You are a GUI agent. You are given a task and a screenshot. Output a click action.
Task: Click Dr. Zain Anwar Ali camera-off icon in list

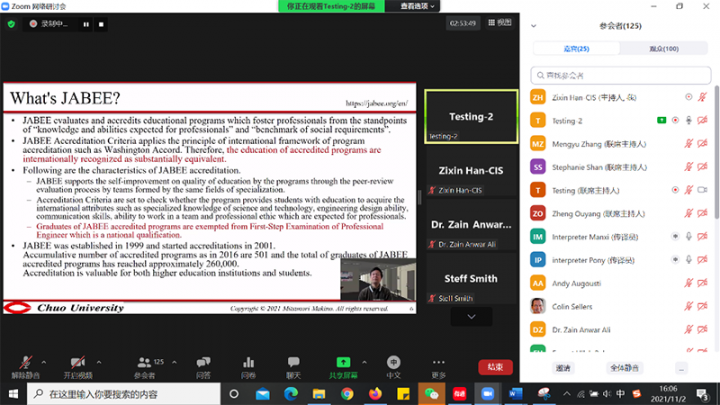click(702, 329)
